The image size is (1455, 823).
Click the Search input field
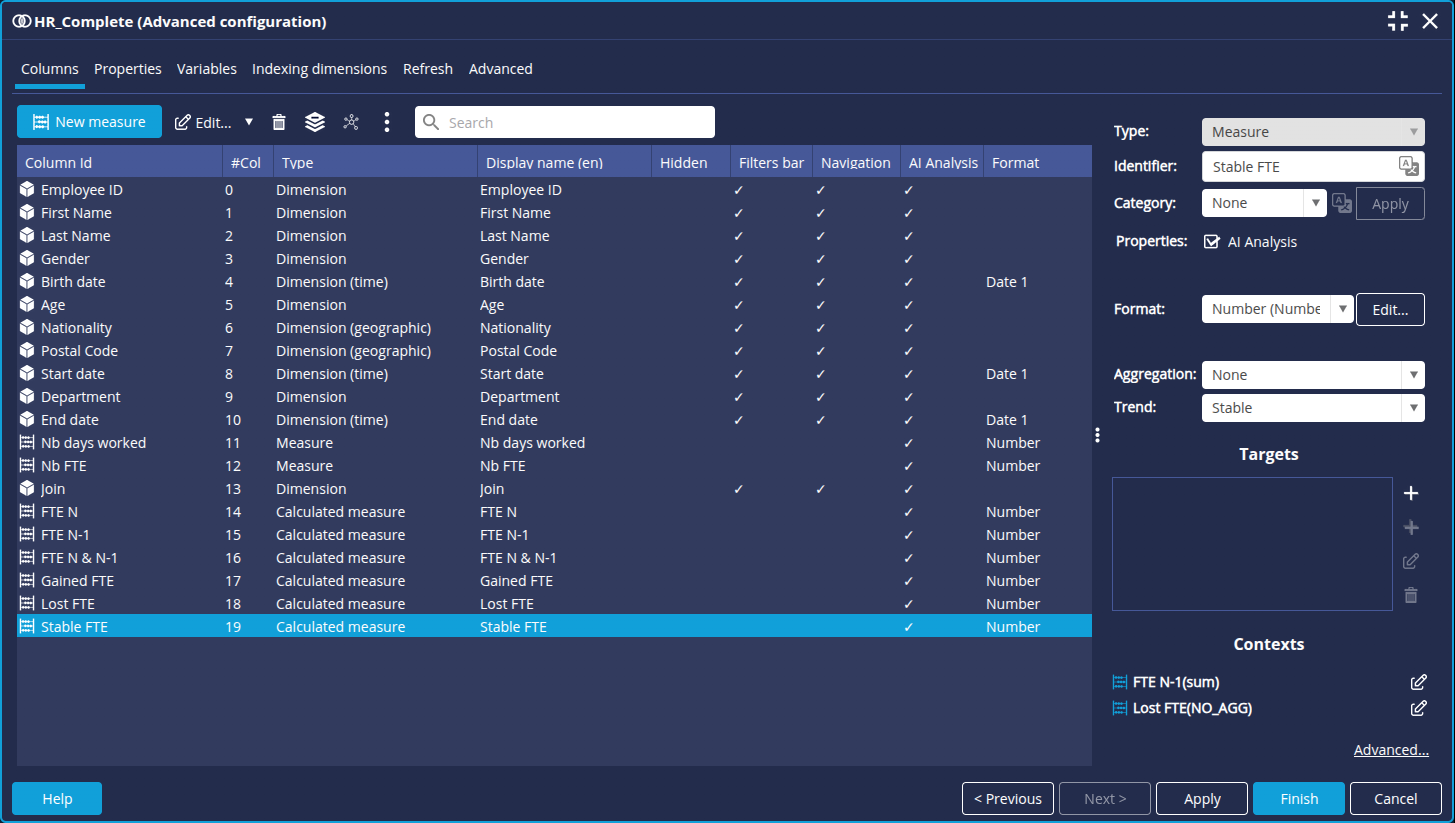pos(565,122)
